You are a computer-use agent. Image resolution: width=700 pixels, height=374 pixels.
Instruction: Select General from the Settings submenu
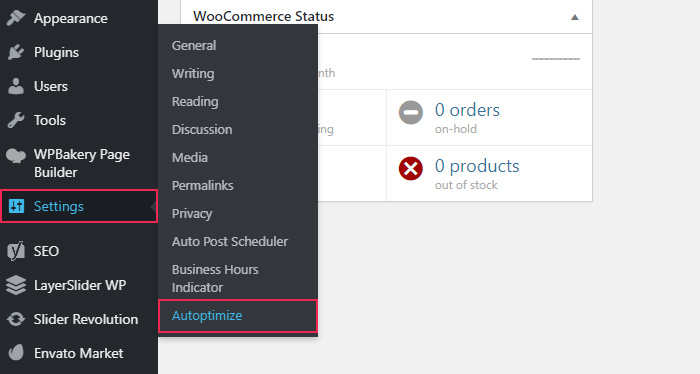tap(194, 46)
